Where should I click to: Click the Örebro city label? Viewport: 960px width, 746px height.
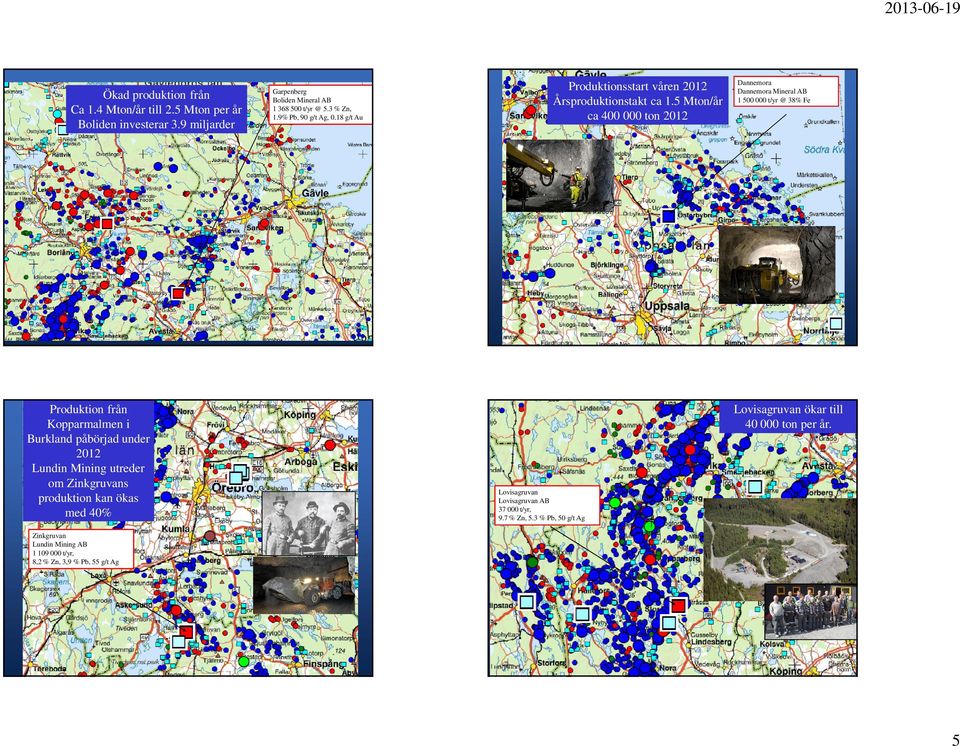pyautogui.click(x=232, y=489)
